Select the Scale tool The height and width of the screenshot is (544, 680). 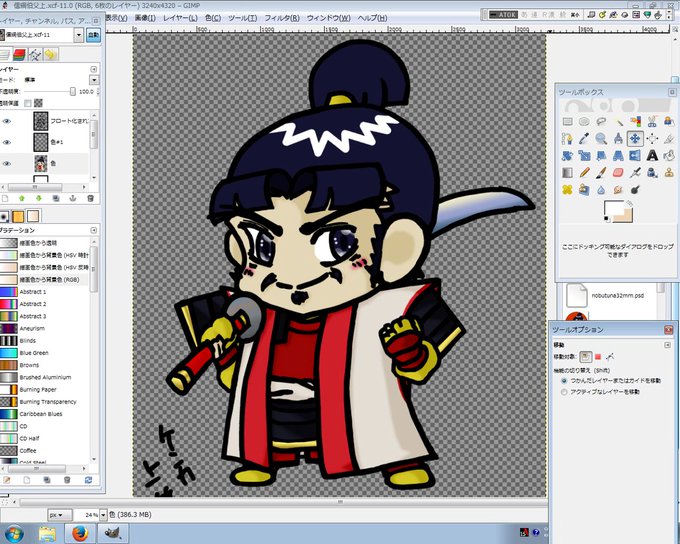pyautogui.click(x=584, y=156)
